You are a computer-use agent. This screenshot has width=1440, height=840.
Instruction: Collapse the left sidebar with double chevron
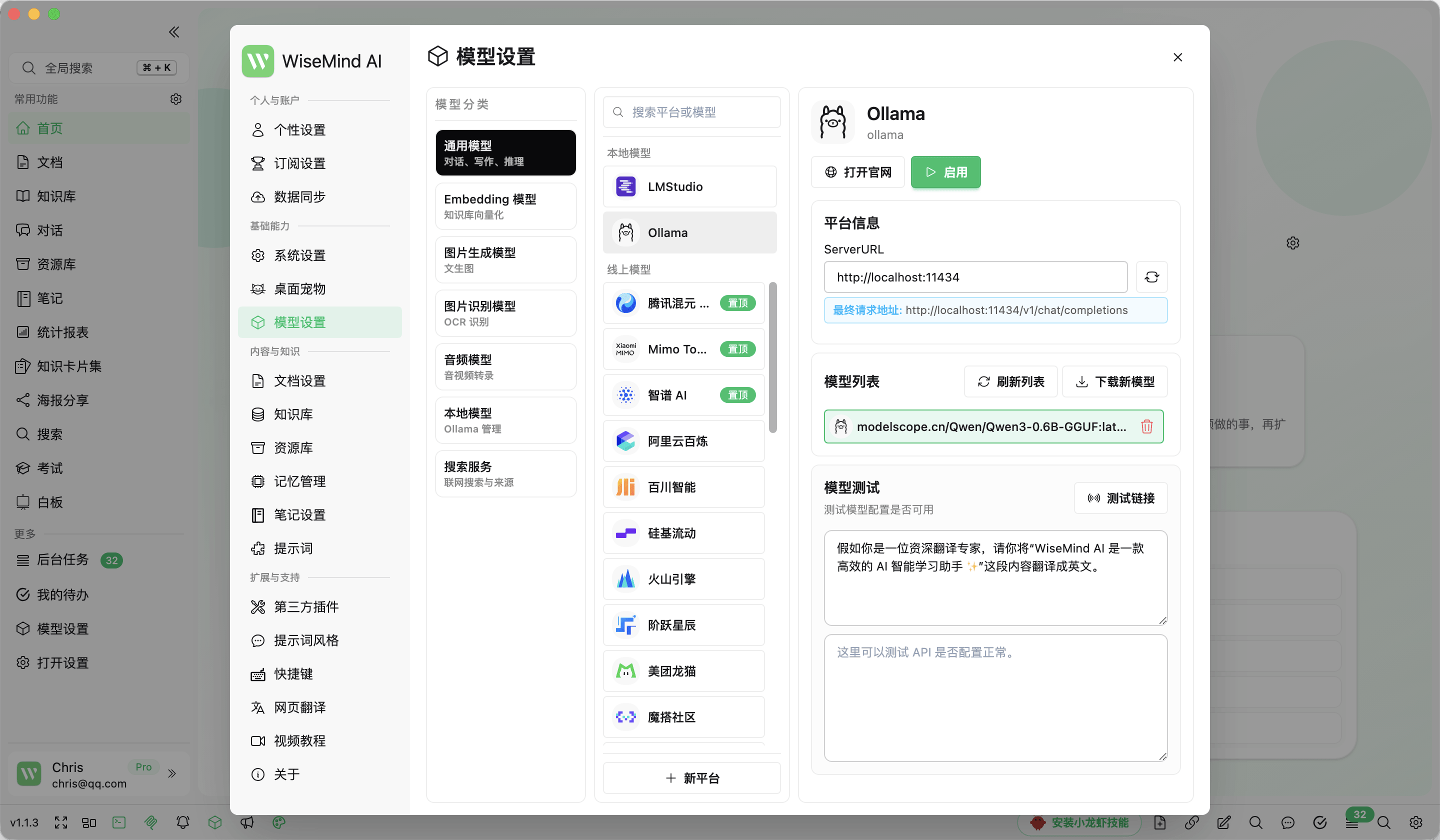pyautogui.click(x=173, y=32)
